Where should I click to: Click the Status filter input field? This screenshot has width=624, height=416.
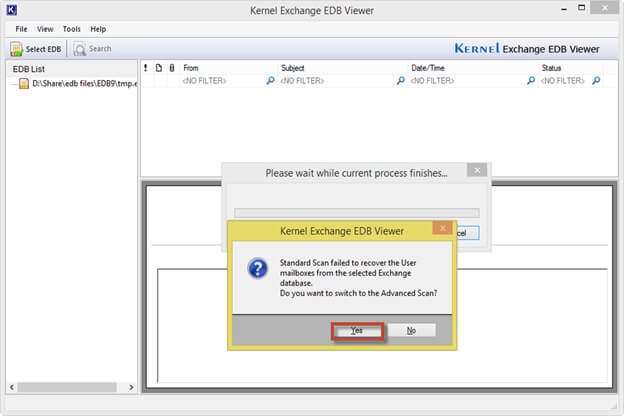(x=565, y=81)
